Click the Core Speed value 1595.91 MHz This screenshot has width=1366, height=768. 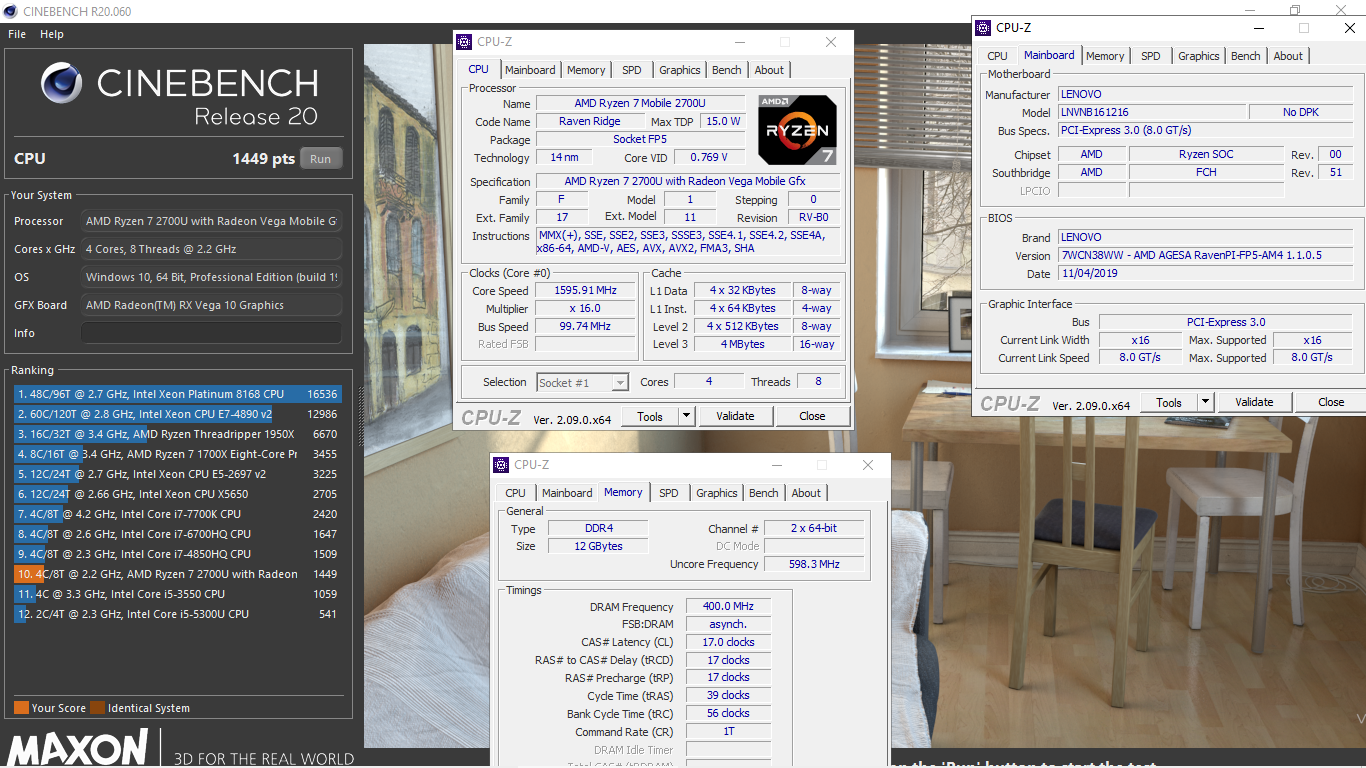[x=586, y=290]
